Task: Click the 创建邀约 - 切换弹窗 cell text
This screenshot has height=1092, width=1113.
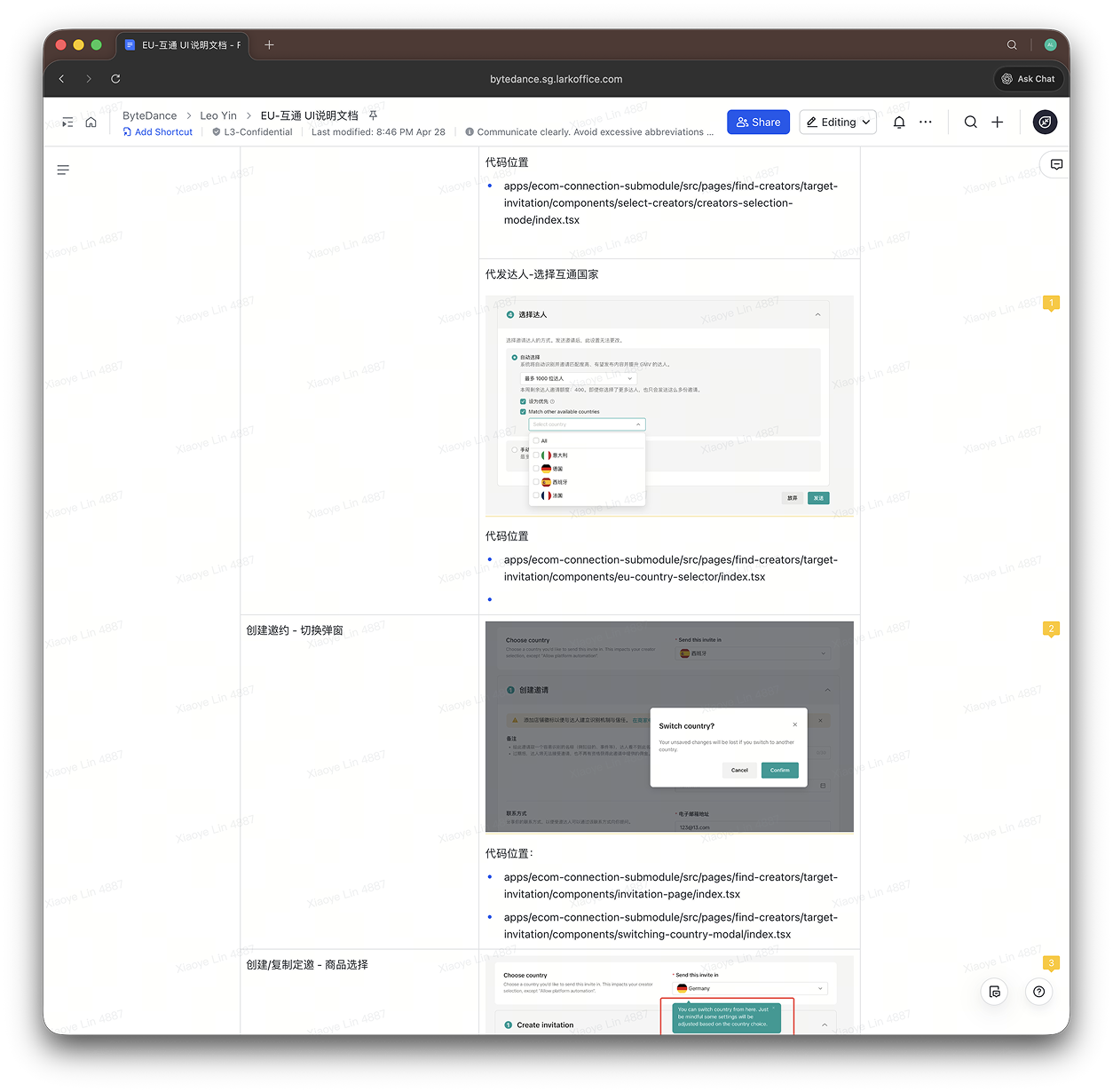Action: pos(295,630)
